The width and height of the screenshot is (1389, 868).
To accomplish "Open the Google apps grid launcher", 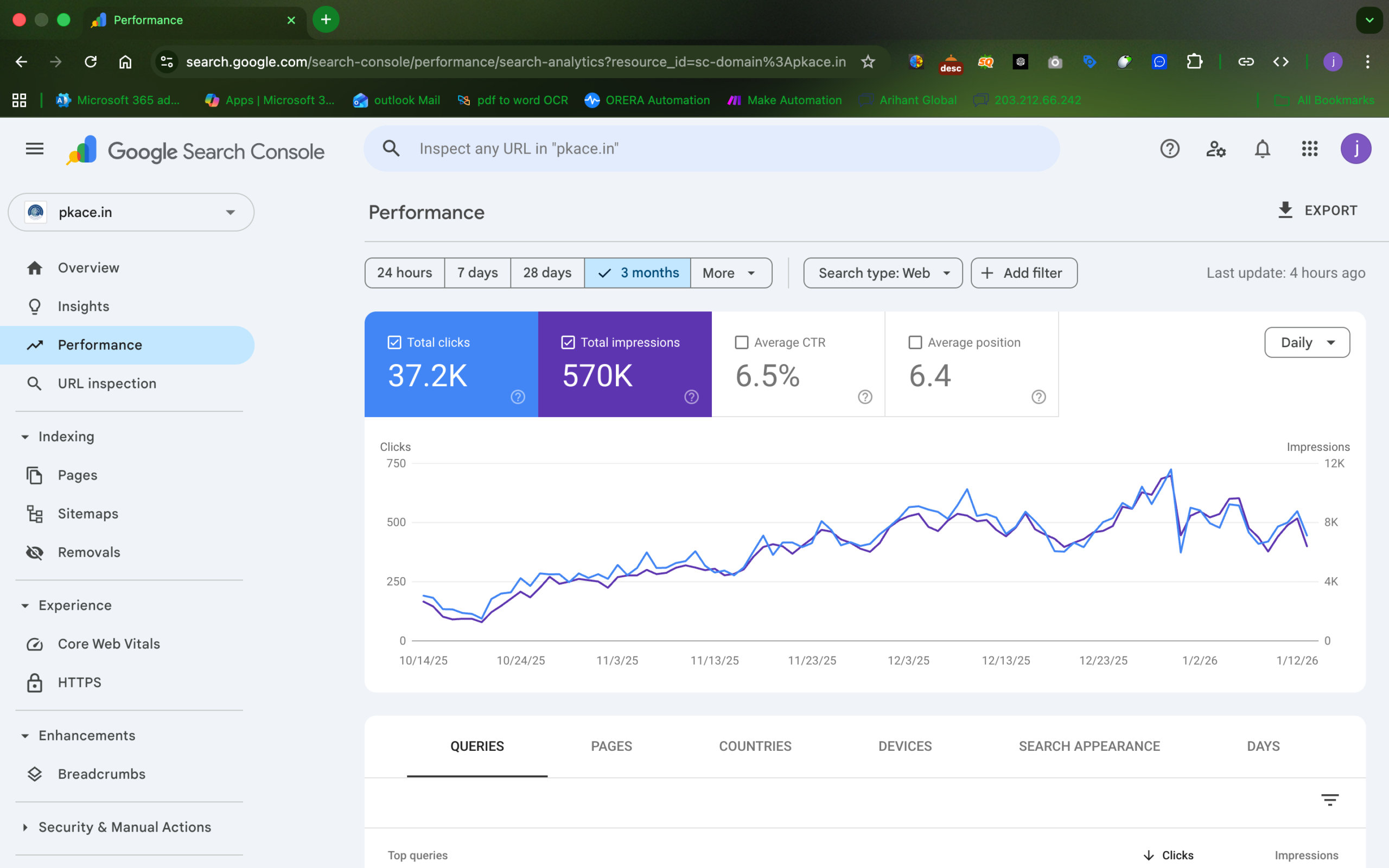I will (x=1309, y=149).
